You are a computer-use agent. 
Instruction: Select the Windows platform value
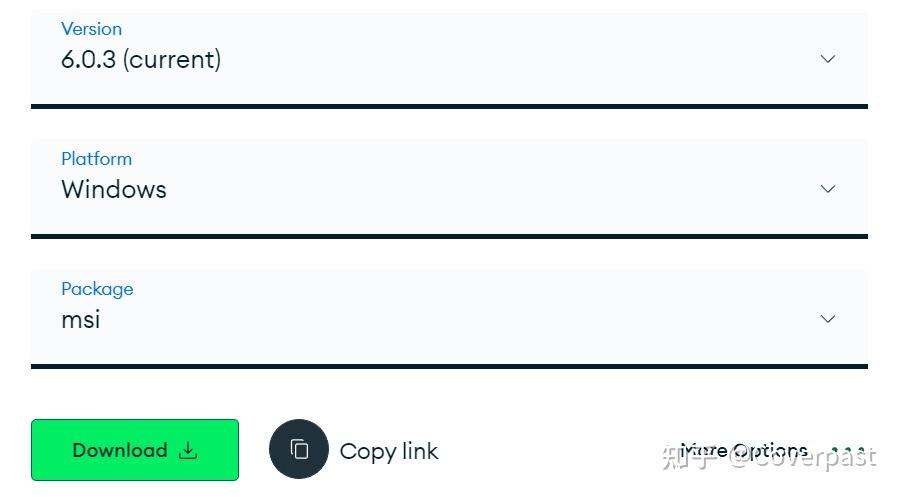114,190
